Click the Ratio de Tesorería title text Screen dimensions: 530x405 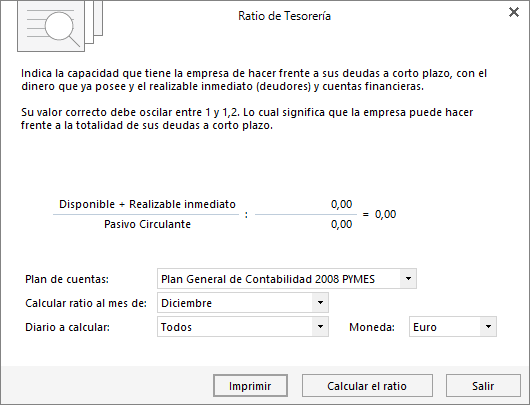pos(284,16)
